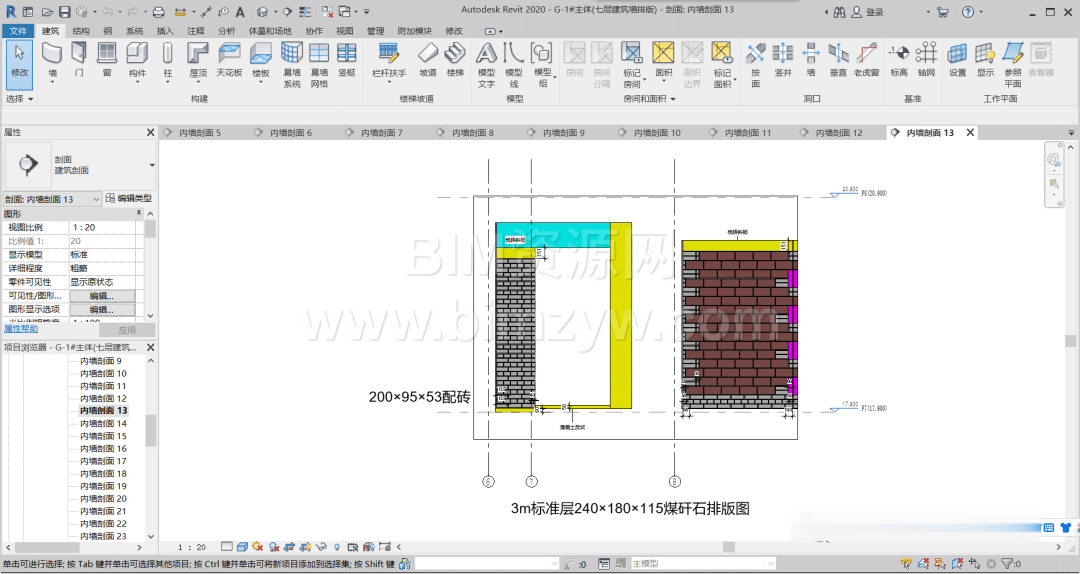Switch to the 视图 ribbon tab
1080x574 pixels.
344,30
